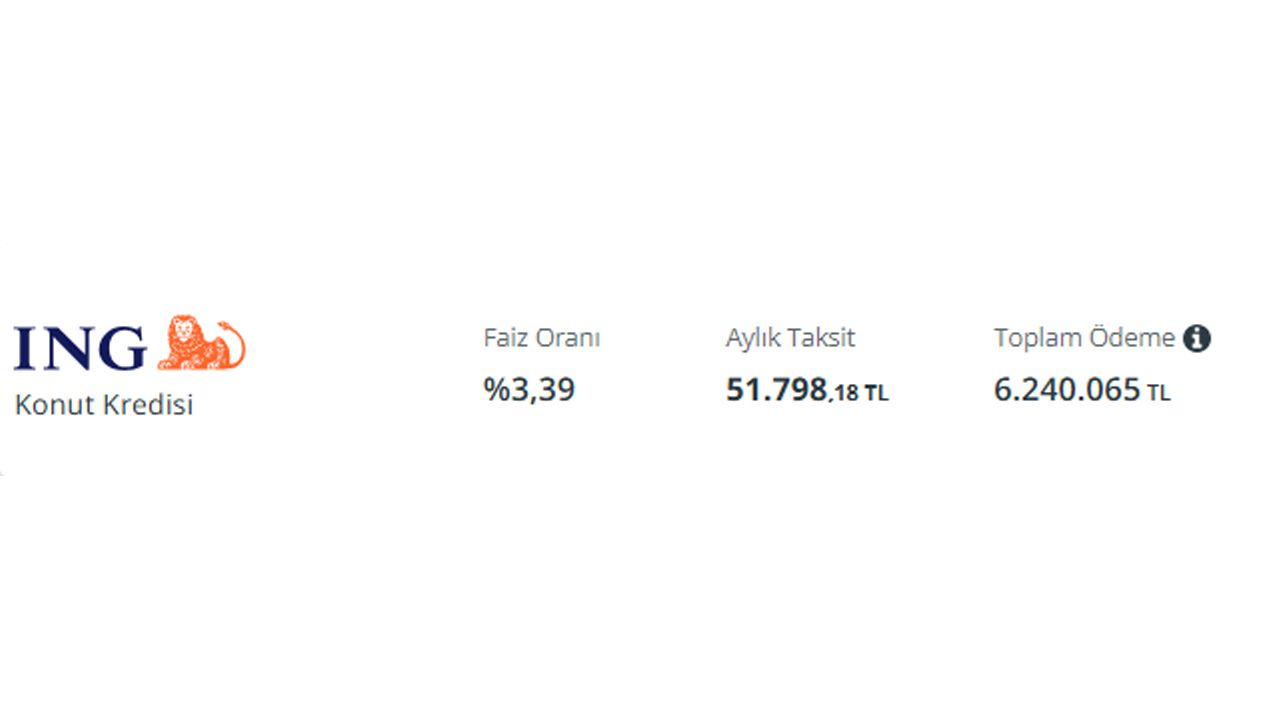1280x720 pixels.
Task: Click the ,18 kuruş fraction
Action: pos(844,393)
